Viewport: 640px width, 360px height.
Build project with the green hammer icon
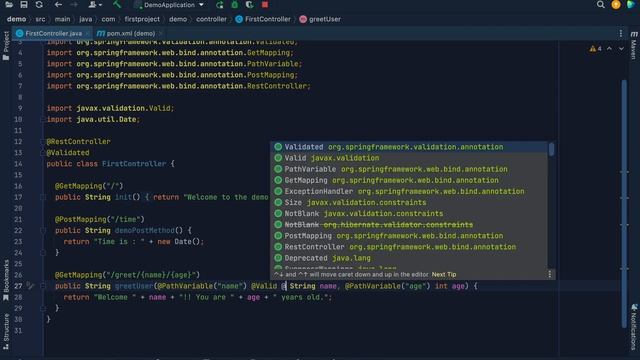(117, 5)
